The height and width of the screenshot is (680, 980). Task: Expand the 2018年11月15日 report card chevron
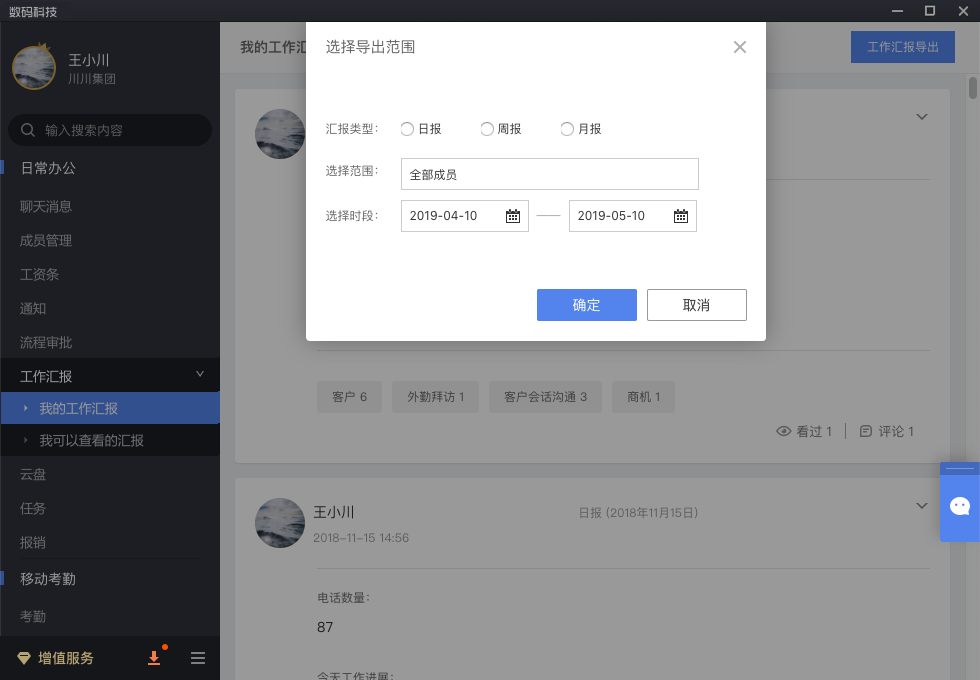pyautogui.click(x=922, y=506)
